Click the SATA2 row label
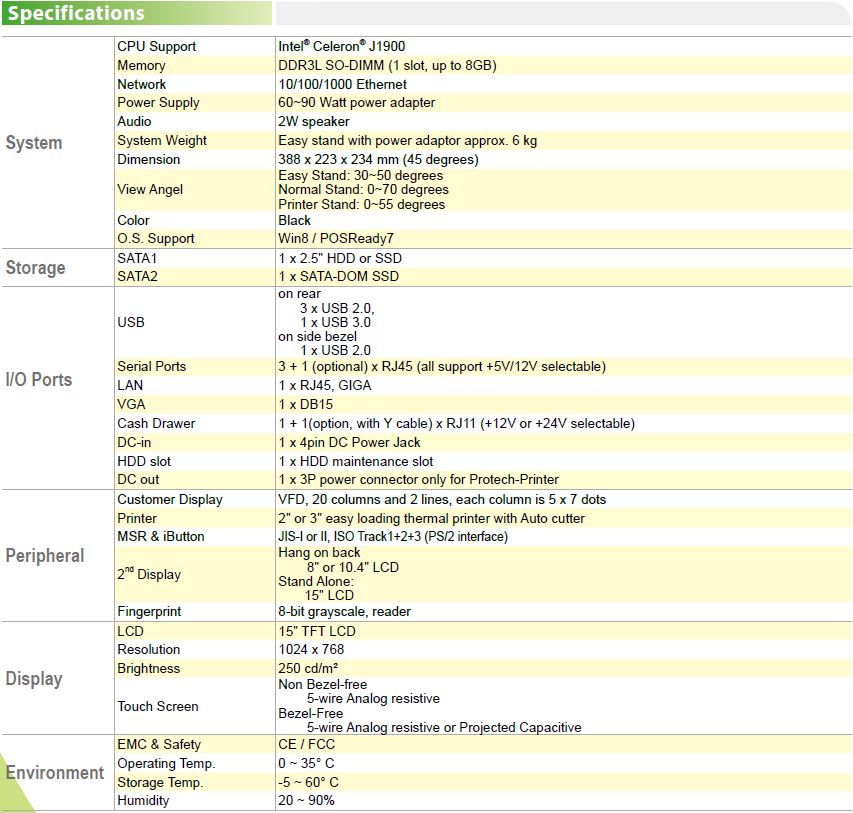 (137, 276)
